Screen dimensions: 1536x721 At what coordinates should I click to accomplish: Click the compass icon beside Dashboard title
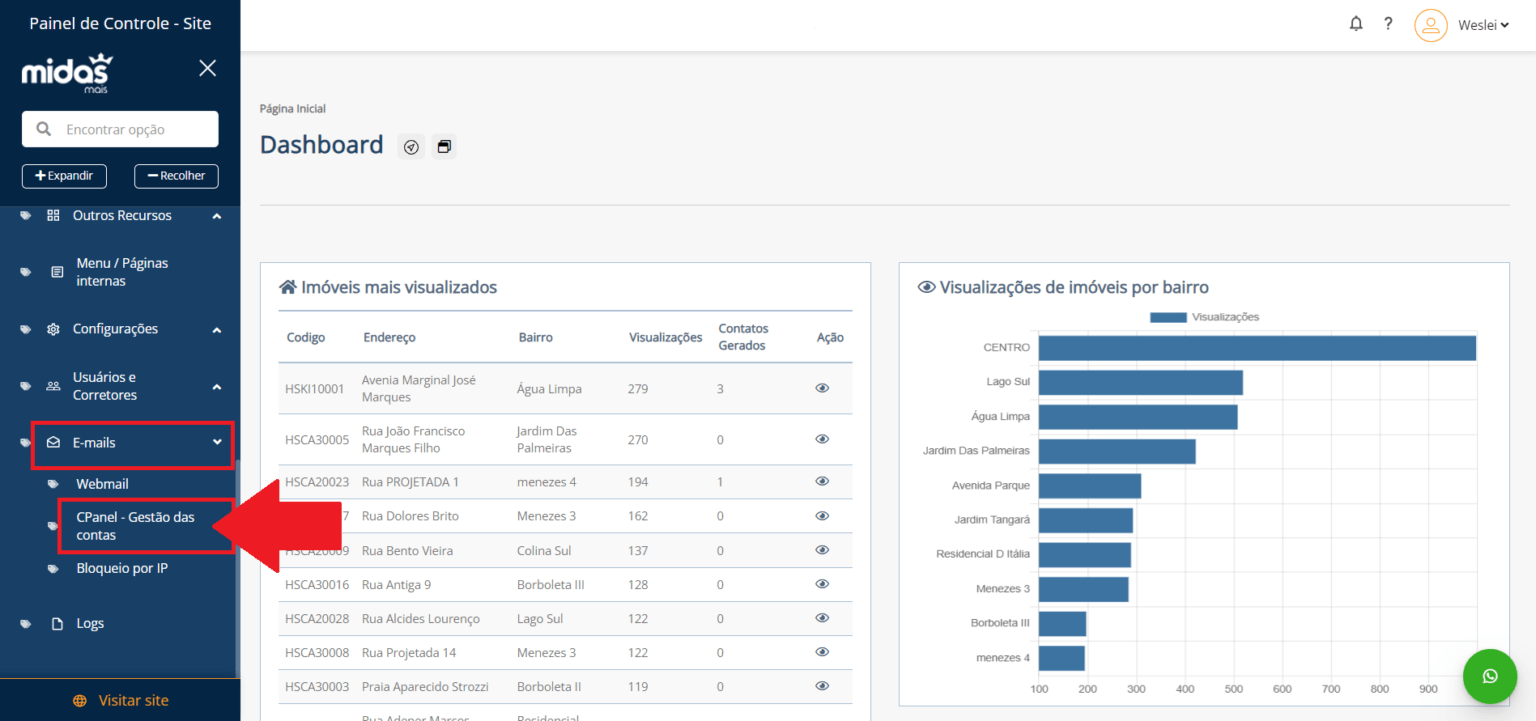[x=411, y=147]
